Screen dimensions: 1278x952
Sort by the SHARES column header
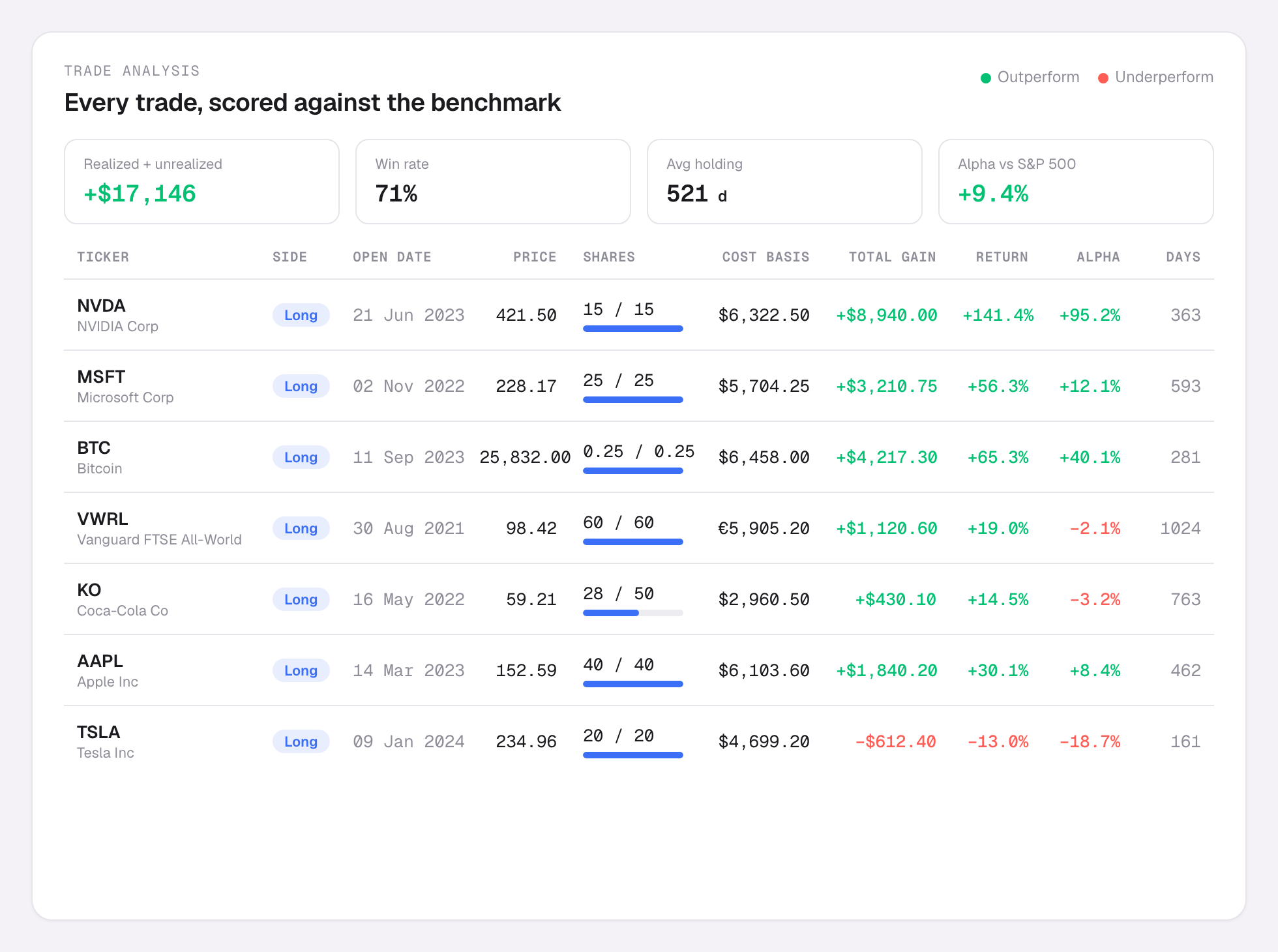click(609, 257)
